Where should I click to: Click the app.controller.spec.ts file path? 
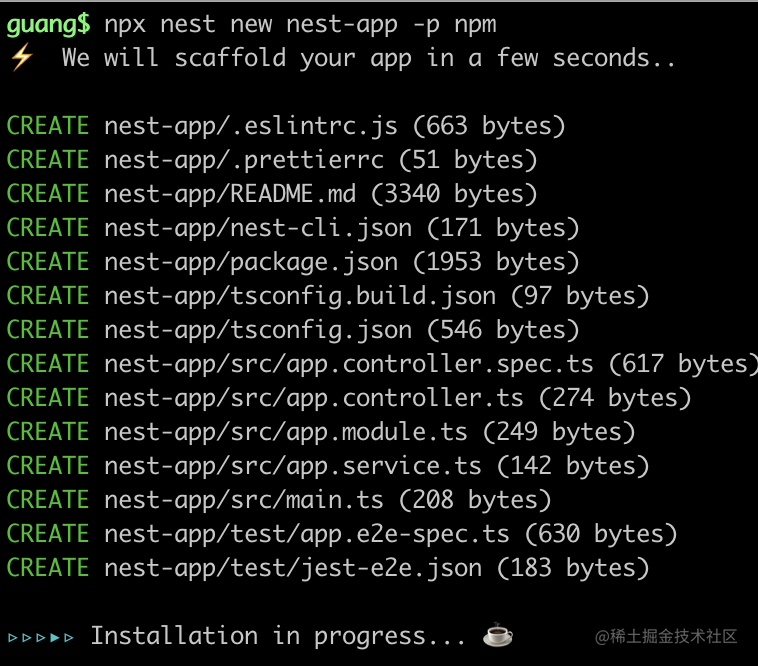(348, 364)
